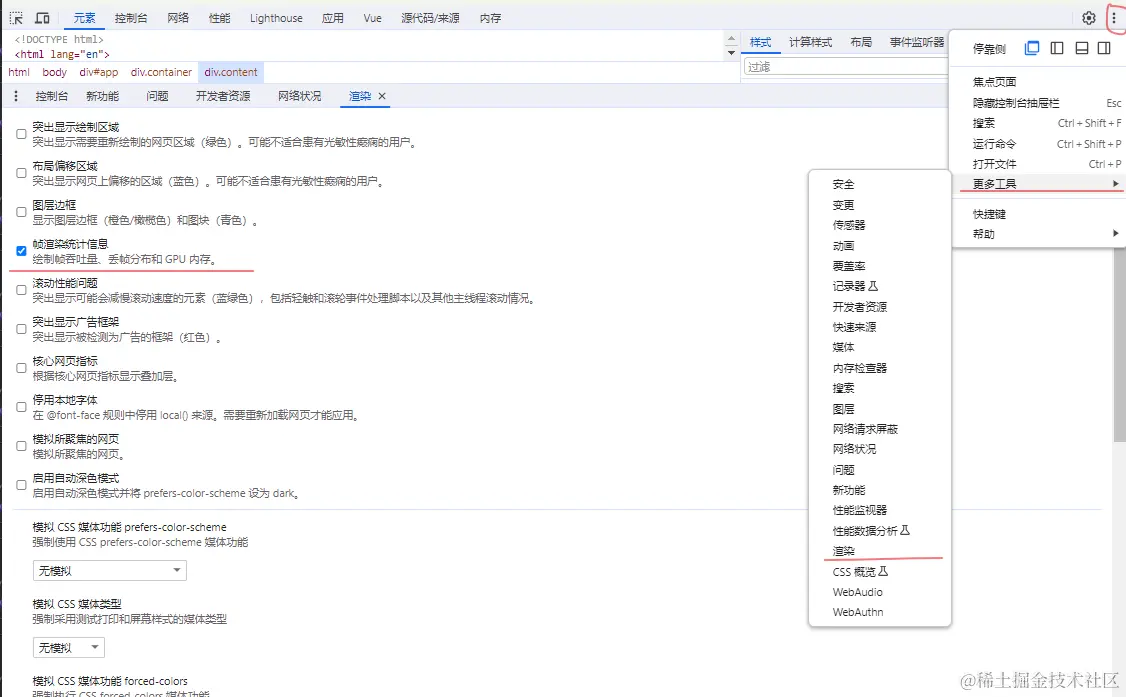Choose 记录器 in more tools submenu
The height and width of the screenshot is (697, 1126).
pyautogui.click(x=880, y=286)
